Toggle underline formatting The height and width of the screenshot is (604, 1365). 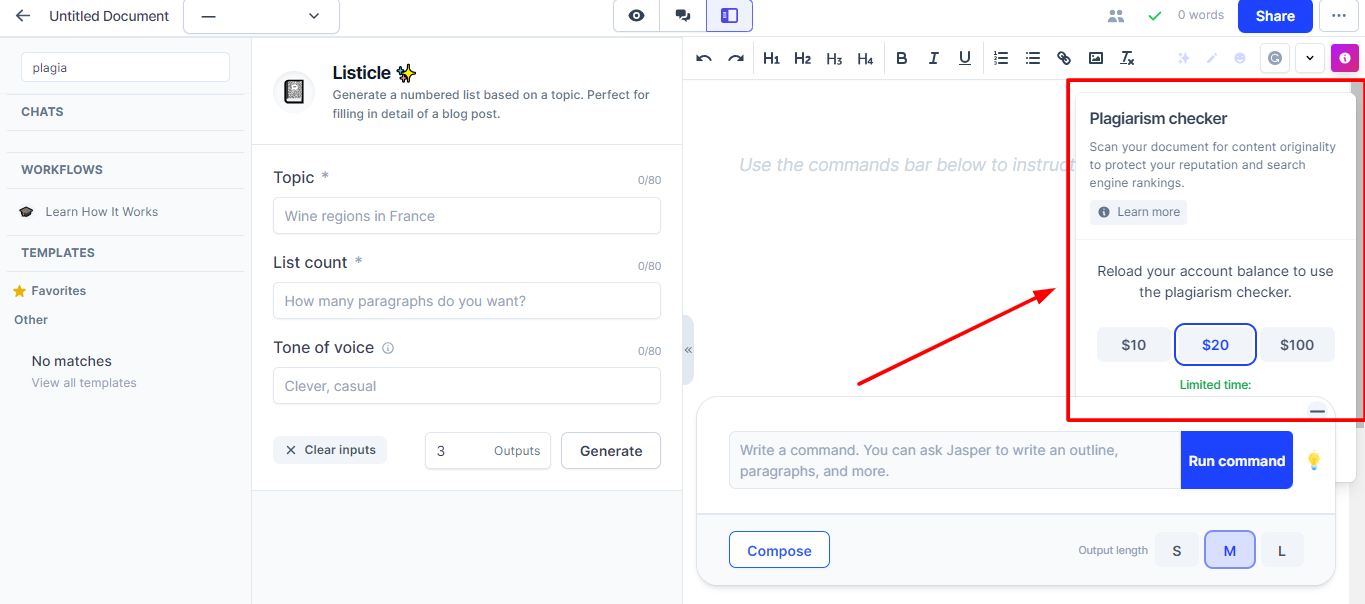pos(965,58)
